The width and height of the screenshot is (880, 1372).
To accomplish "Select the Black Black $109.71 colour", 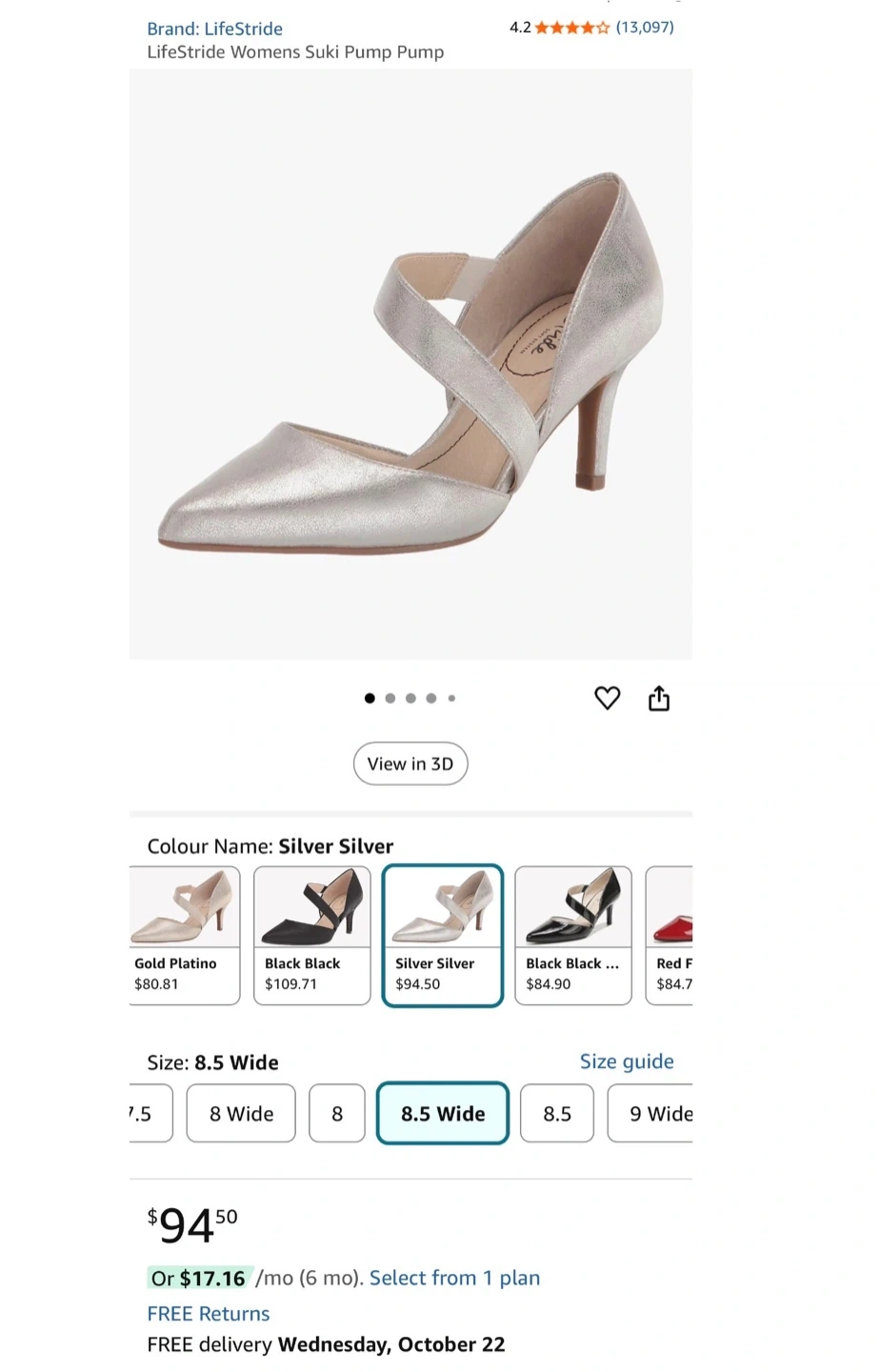I will tap(311, 935).
